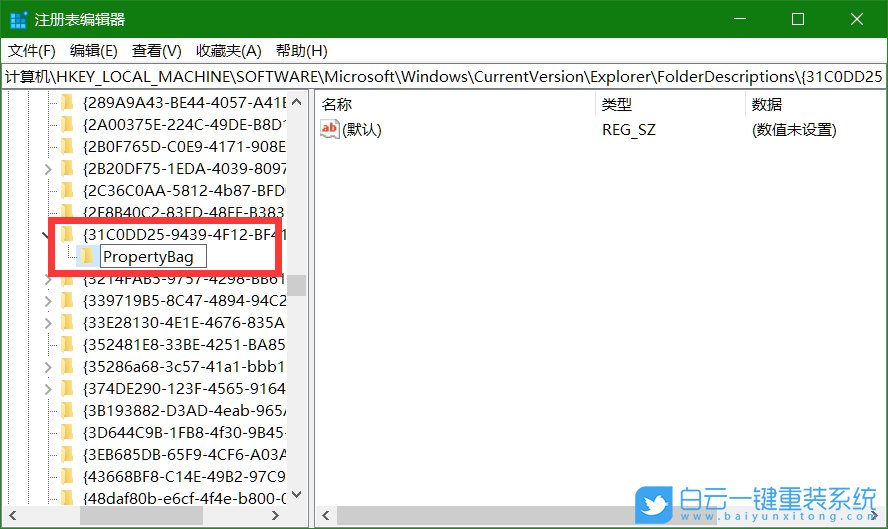Expand the {339719B5-8C47-4894 key
Image resolution: width=888 pixels, height=529 pixels.
pos(48,301)
